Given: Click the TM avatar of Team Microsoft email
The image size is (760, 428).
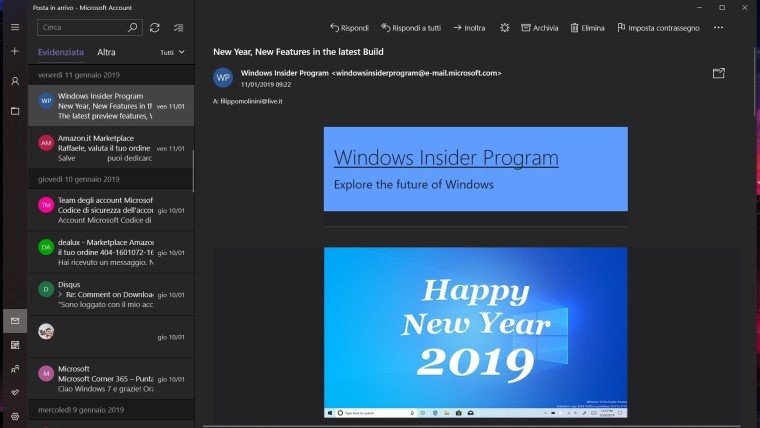Looking at the screenshot, I should point(46,205).
